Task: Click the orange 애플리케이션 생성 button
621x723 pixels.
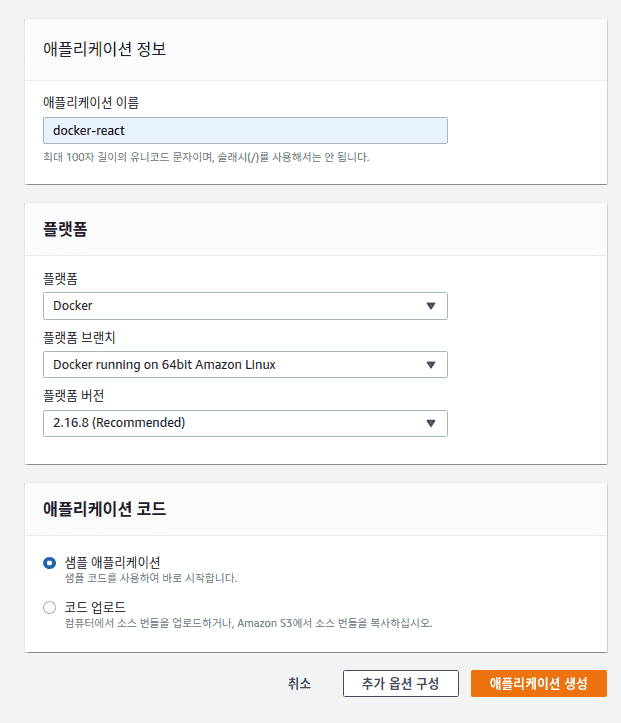Action: (x=538, y=684)
